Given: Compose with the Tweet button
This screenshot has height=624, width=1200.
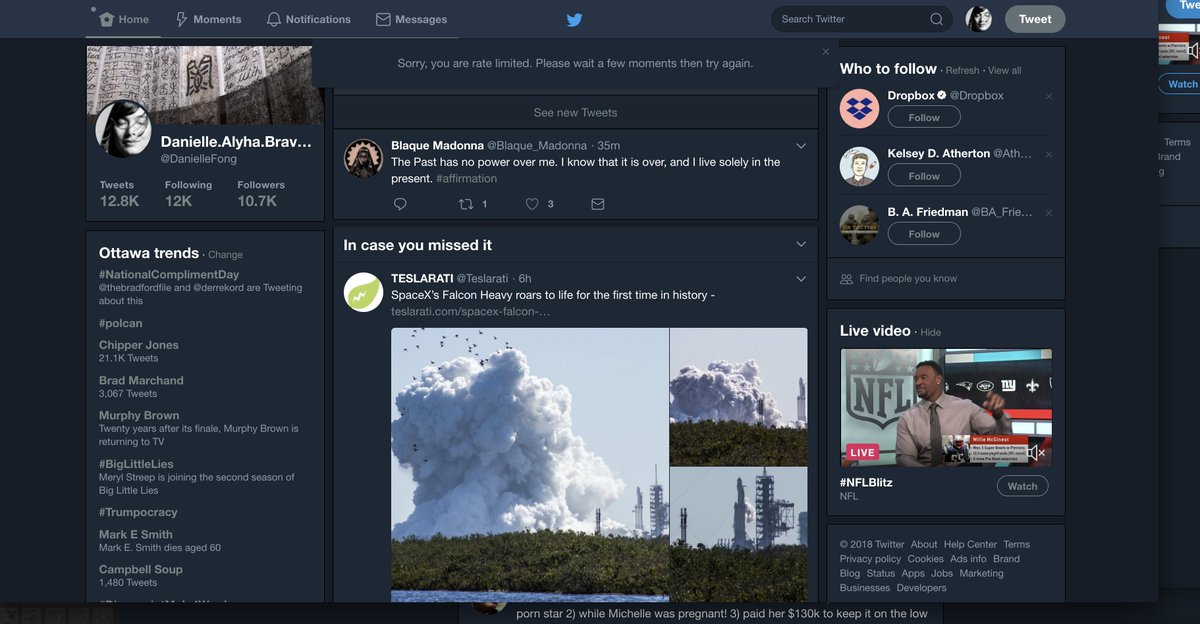Looking at the screenshot, I should (x=1035, y=19).
